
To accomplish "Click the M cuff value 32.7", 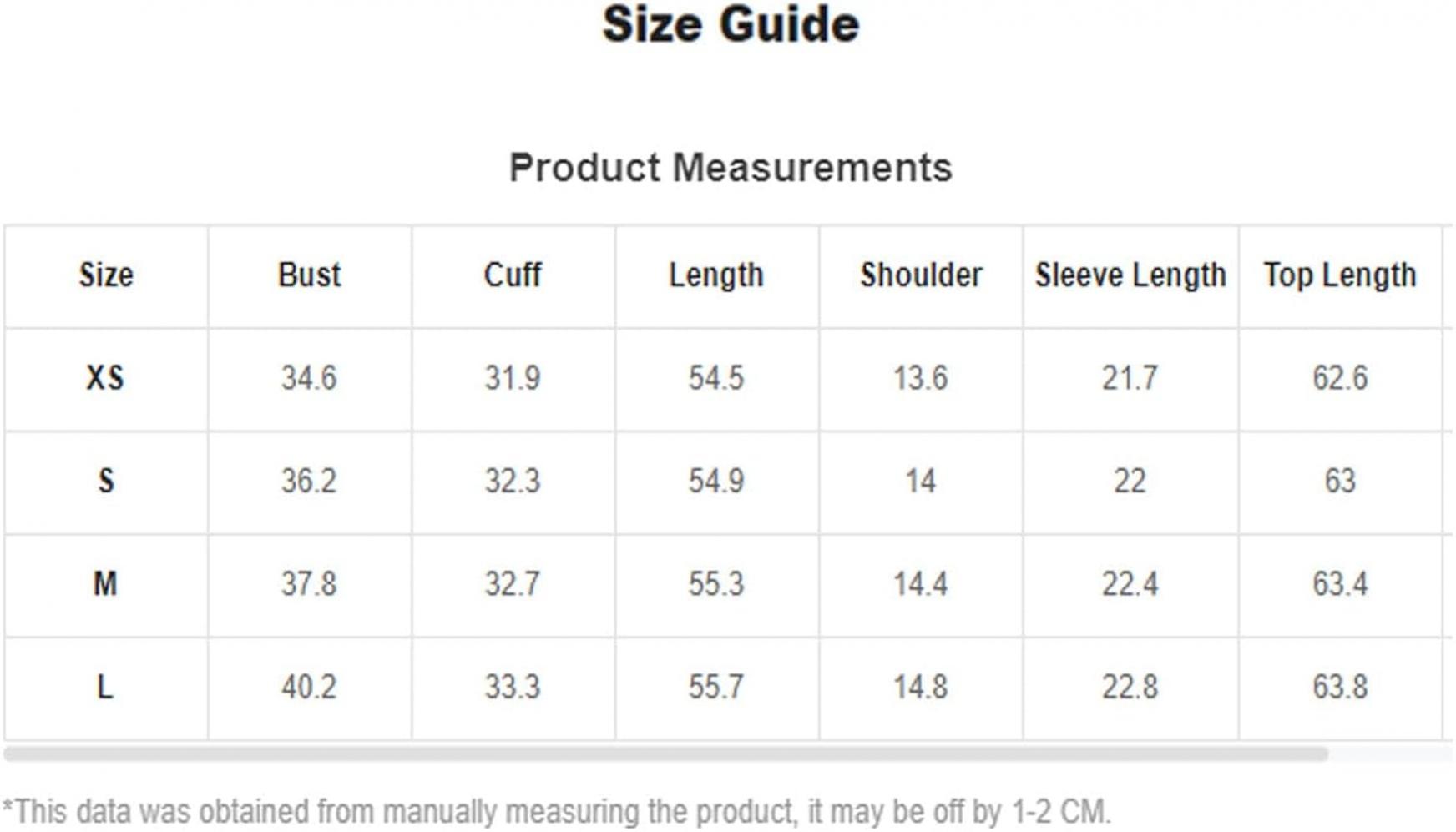I will [513, 583].
